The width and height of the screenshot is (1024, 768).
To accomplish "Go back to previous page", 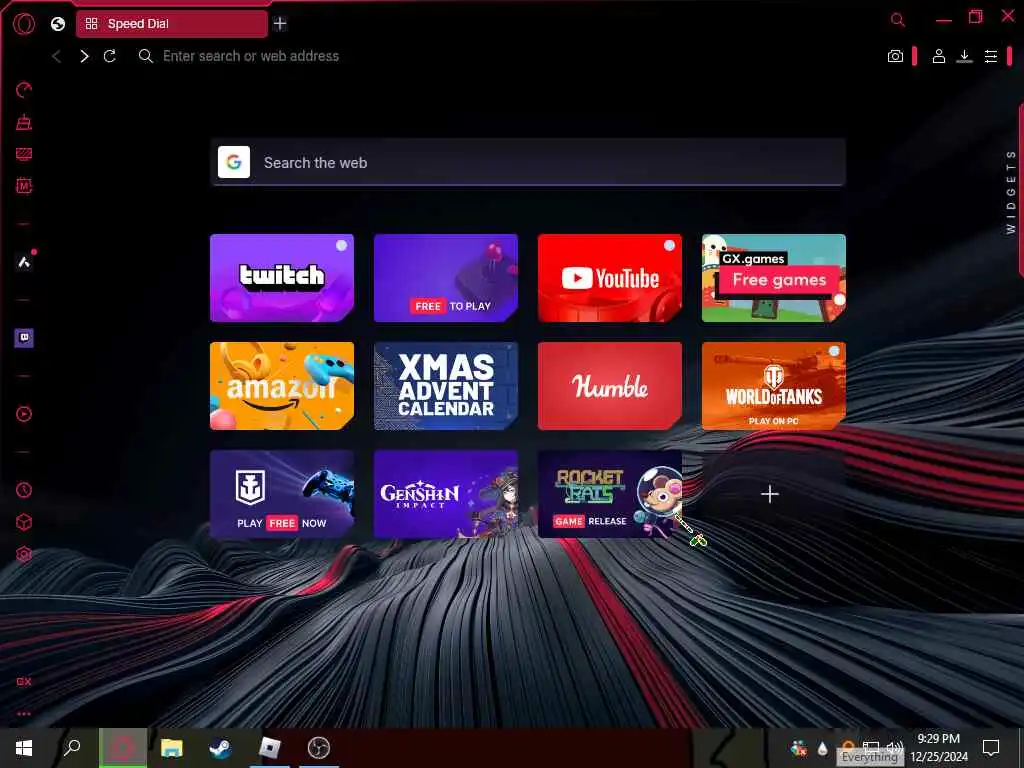I will coord(57,56).
